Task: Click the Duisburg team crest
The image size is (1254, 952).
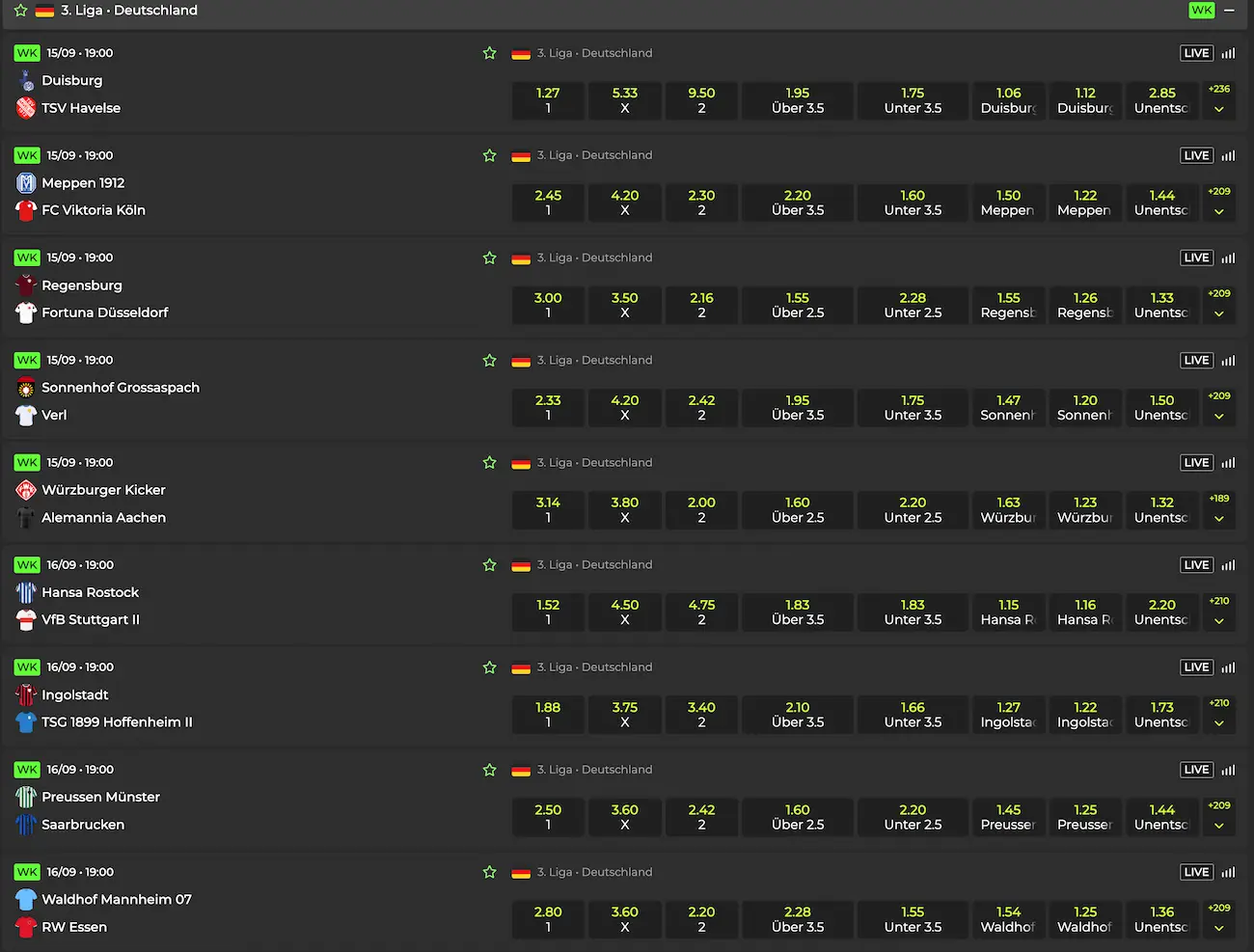Action: tap(26, 81)
